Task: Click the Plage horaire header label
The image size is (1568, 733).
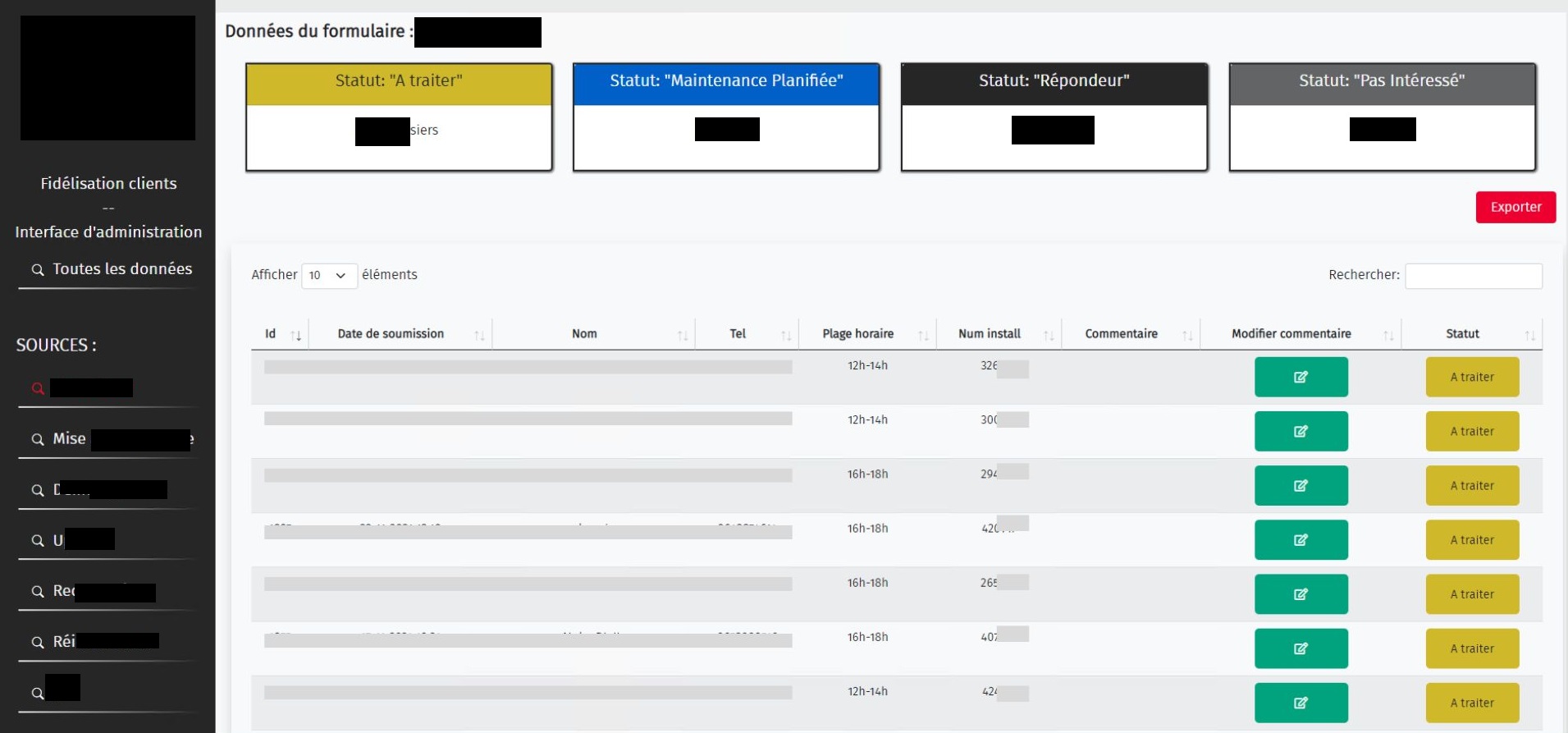Action: click(858, 334)
